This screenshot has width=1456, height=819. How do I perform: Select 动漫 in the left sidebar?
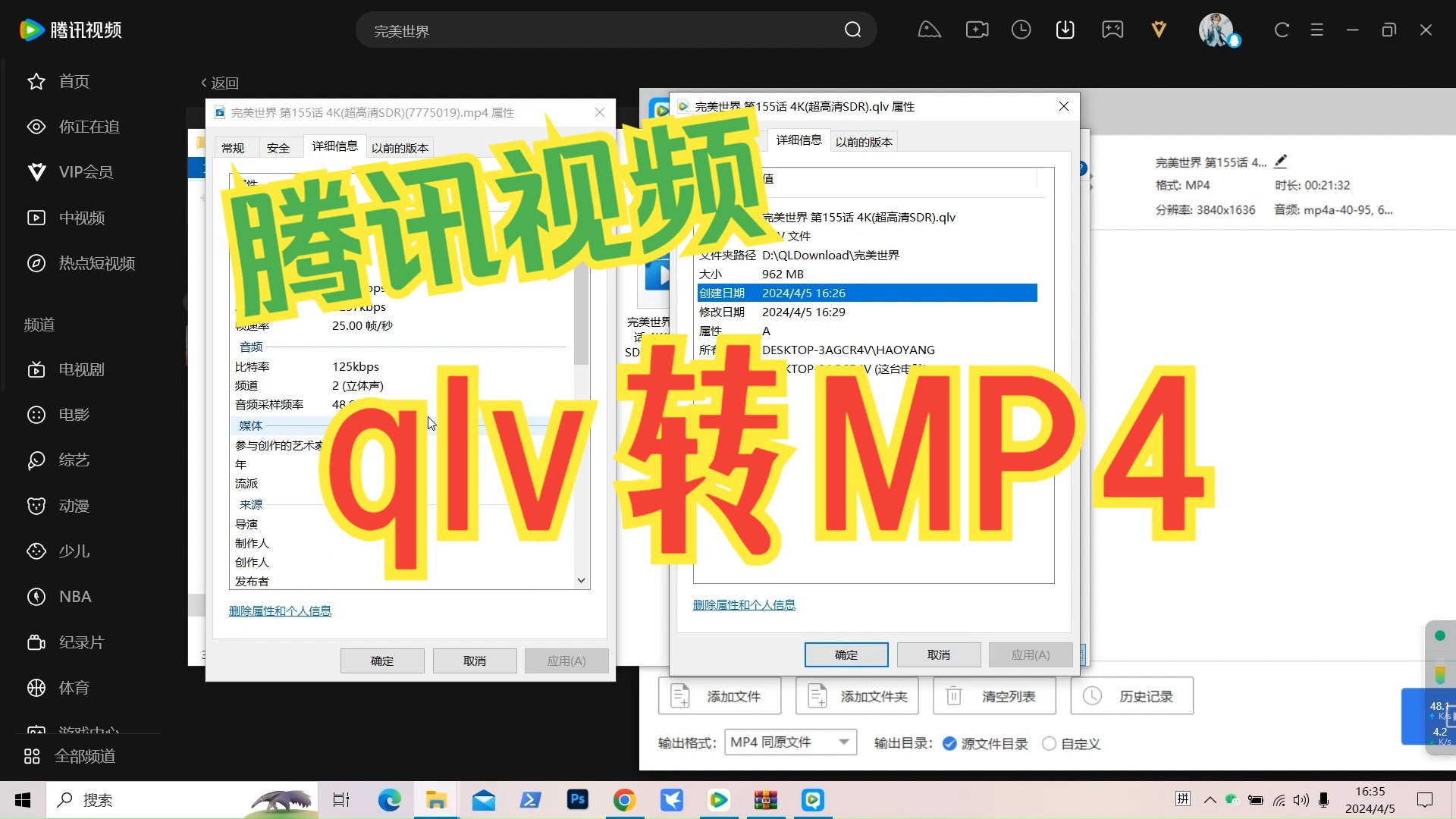point(74,506)
